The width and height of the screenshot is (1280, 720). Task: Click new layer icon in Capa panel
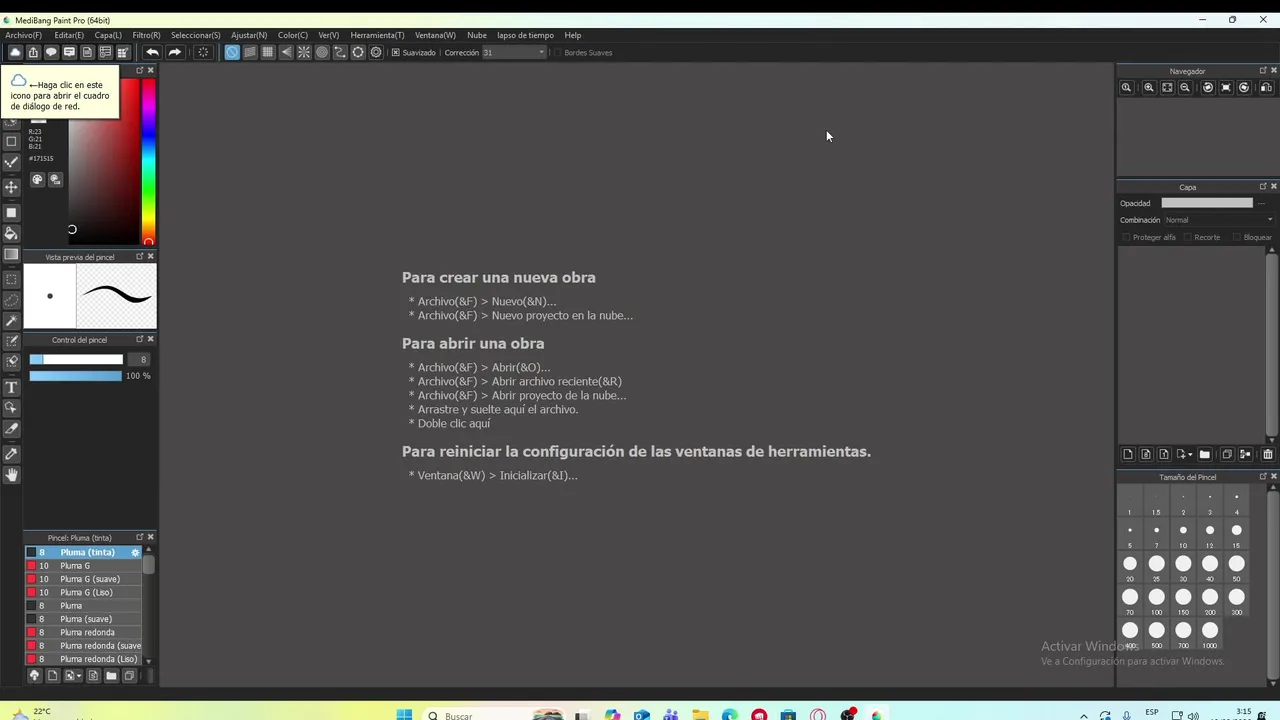coord(1128,454)
